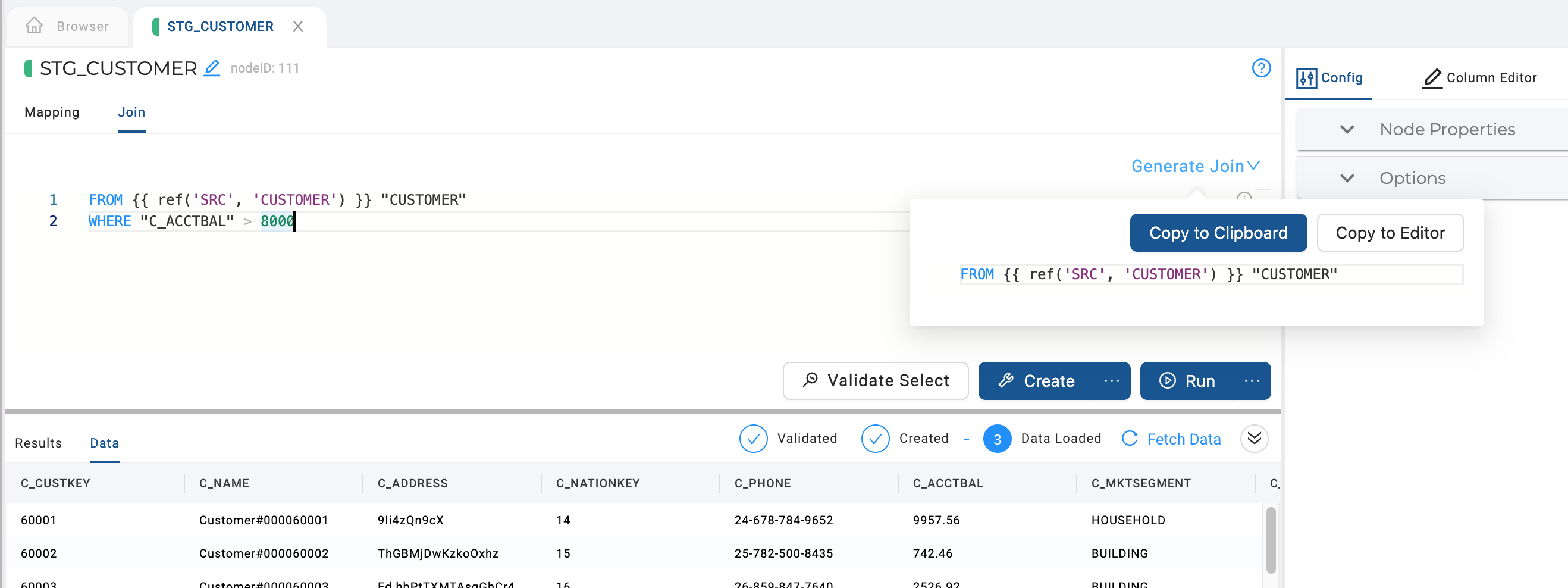Screen dimensions: 1568x588
Task: Open the help question mark icon
Action: click(x=1260, y=68)
